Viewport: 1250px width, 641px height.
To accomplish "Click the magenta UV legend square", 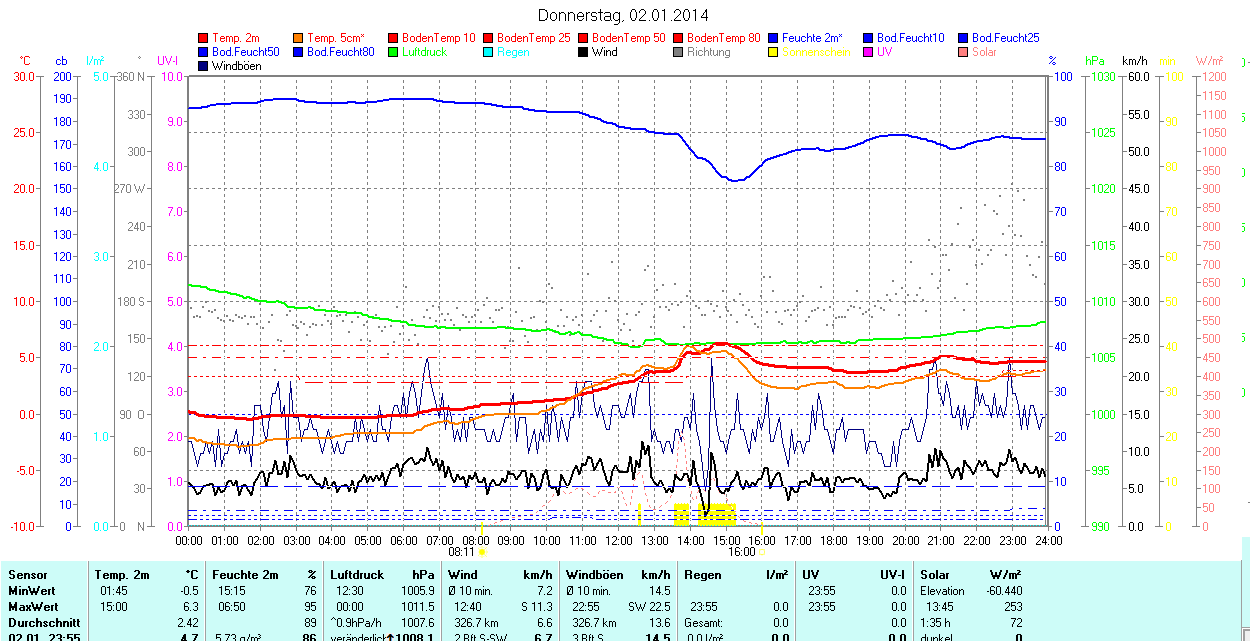I will tap(868, 52).
